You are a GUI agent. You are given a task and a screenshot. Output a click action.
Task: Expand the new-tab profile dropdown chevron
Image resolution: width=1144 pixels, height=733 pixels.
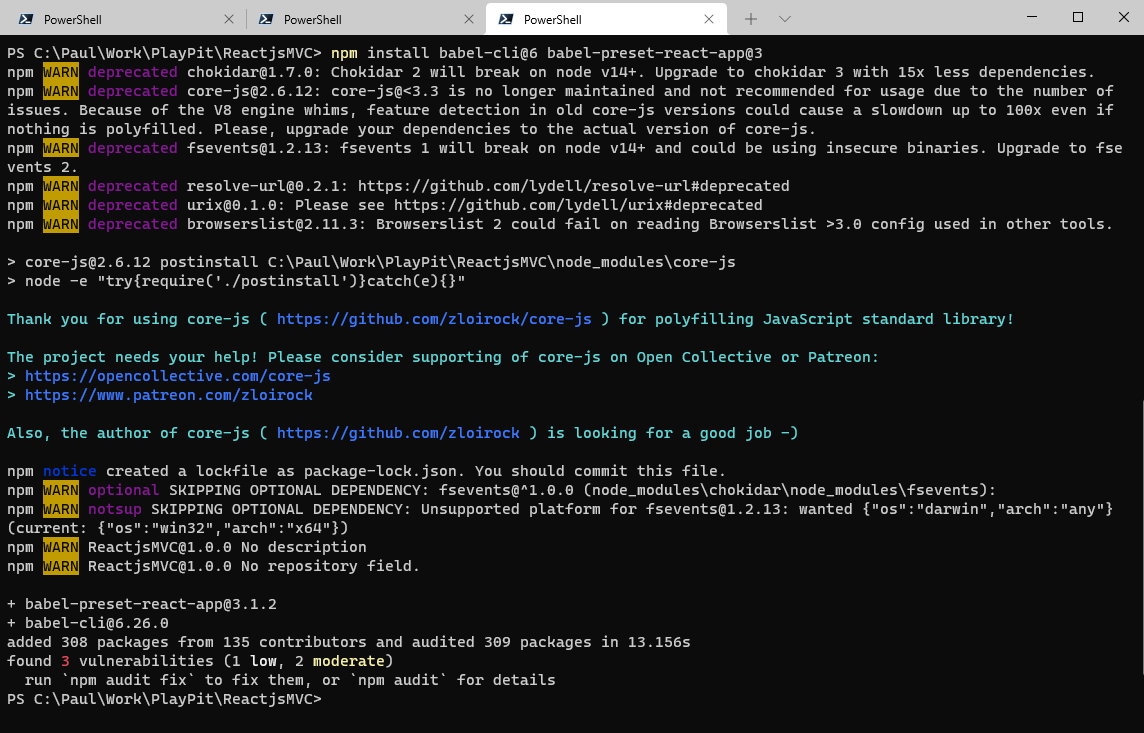(785, 19)
